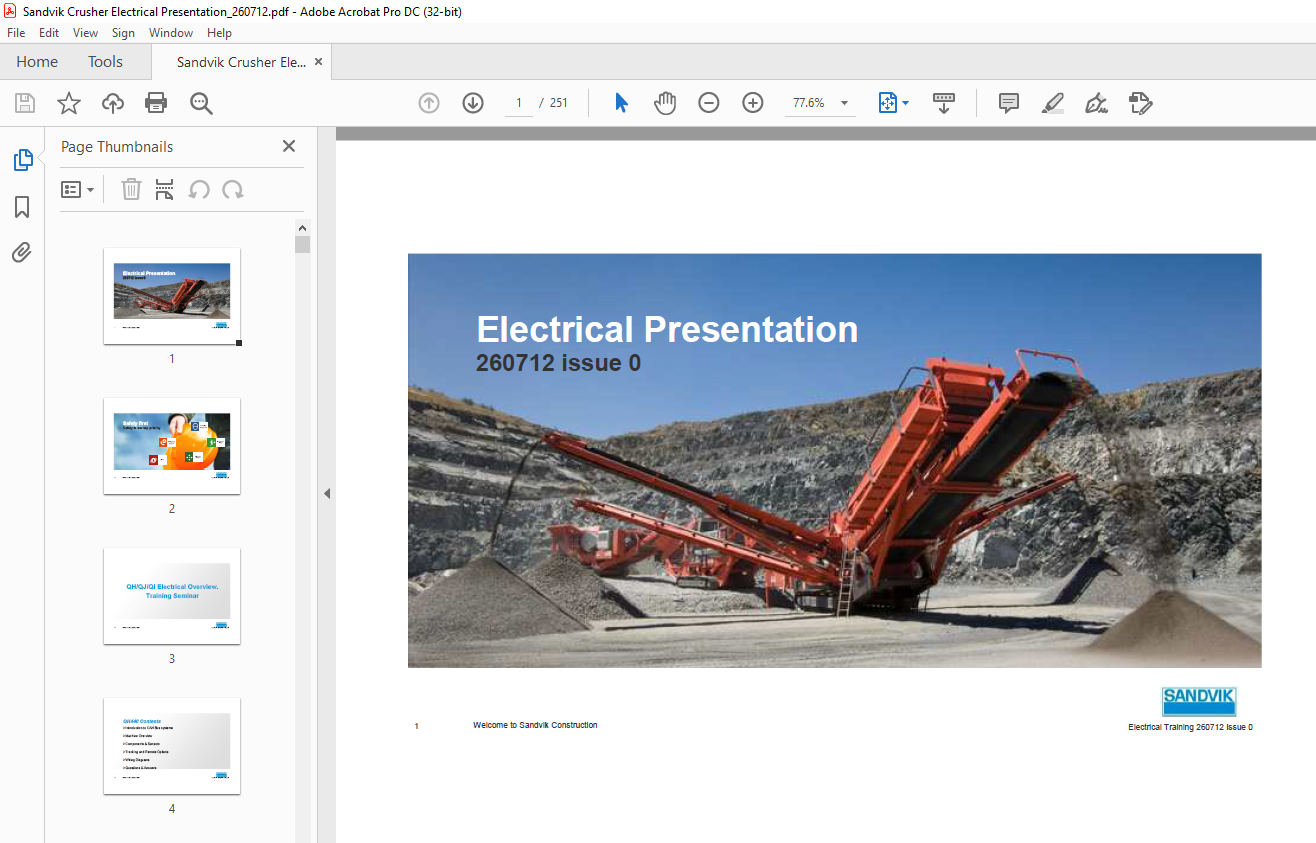Add file to starred favorites
Viewport: 1316px width, 843px height.
[x=69, y=103]
